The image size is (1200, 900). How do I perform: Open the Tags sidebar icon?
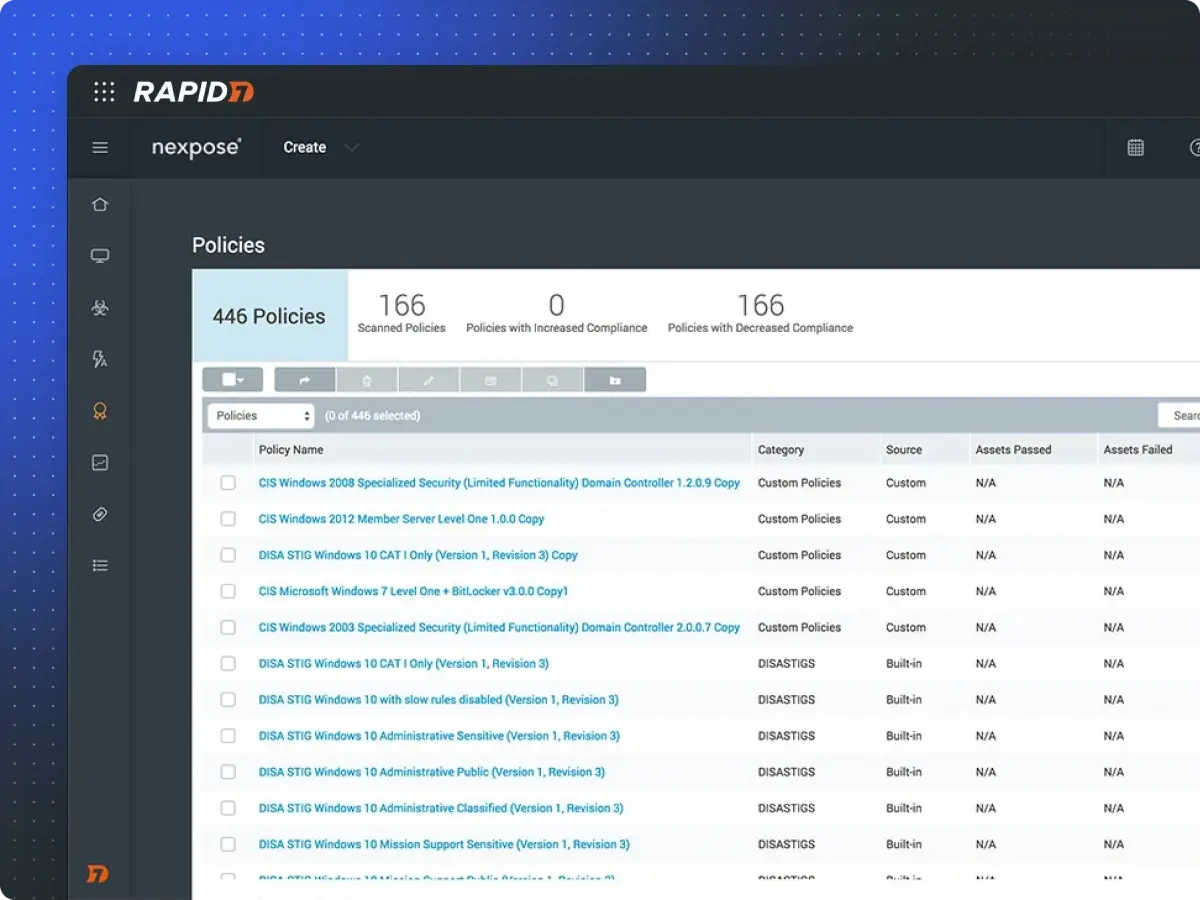click(100, 514)
